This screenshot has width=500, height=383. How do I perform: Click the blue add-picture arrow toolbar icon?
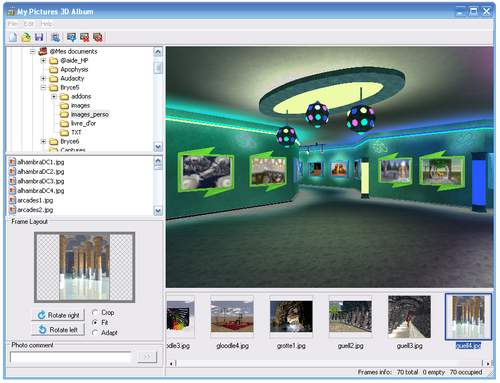(71, 37)
